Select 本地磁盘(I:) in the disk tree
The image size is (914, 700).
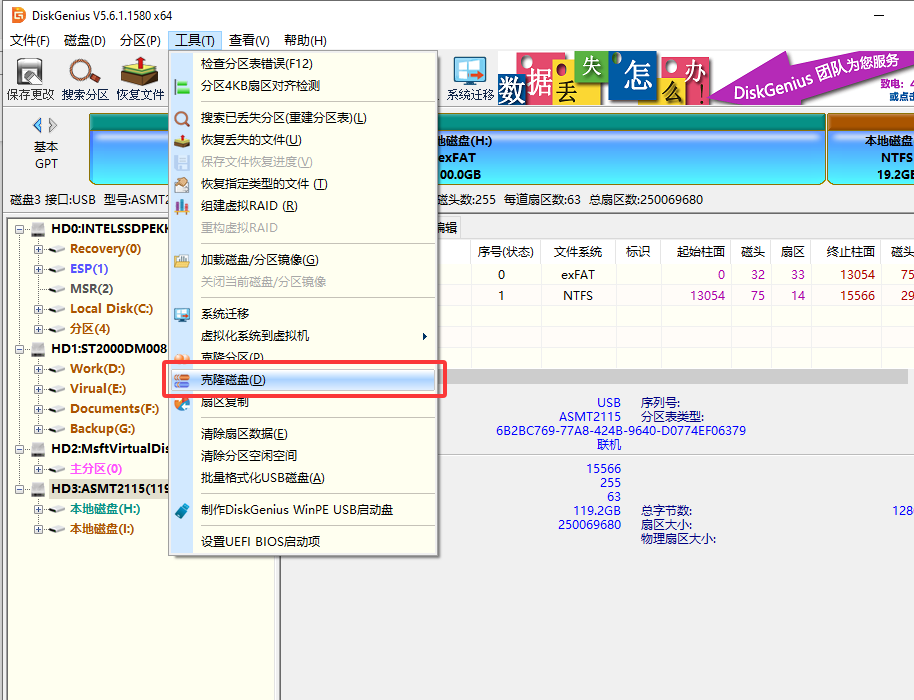[102, 529]
